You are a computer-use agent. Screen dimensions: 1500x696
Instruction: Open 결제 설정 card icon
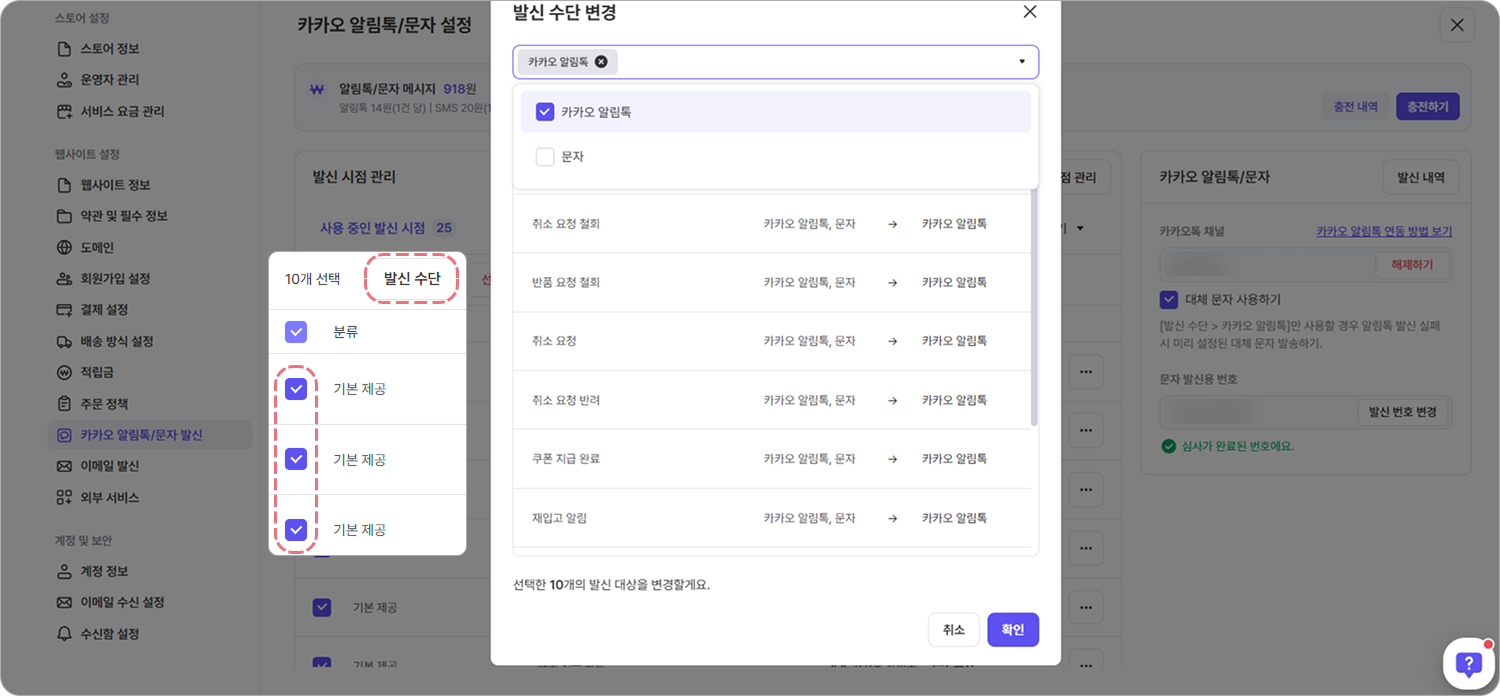pyautogui.click(x=64, y=310)
